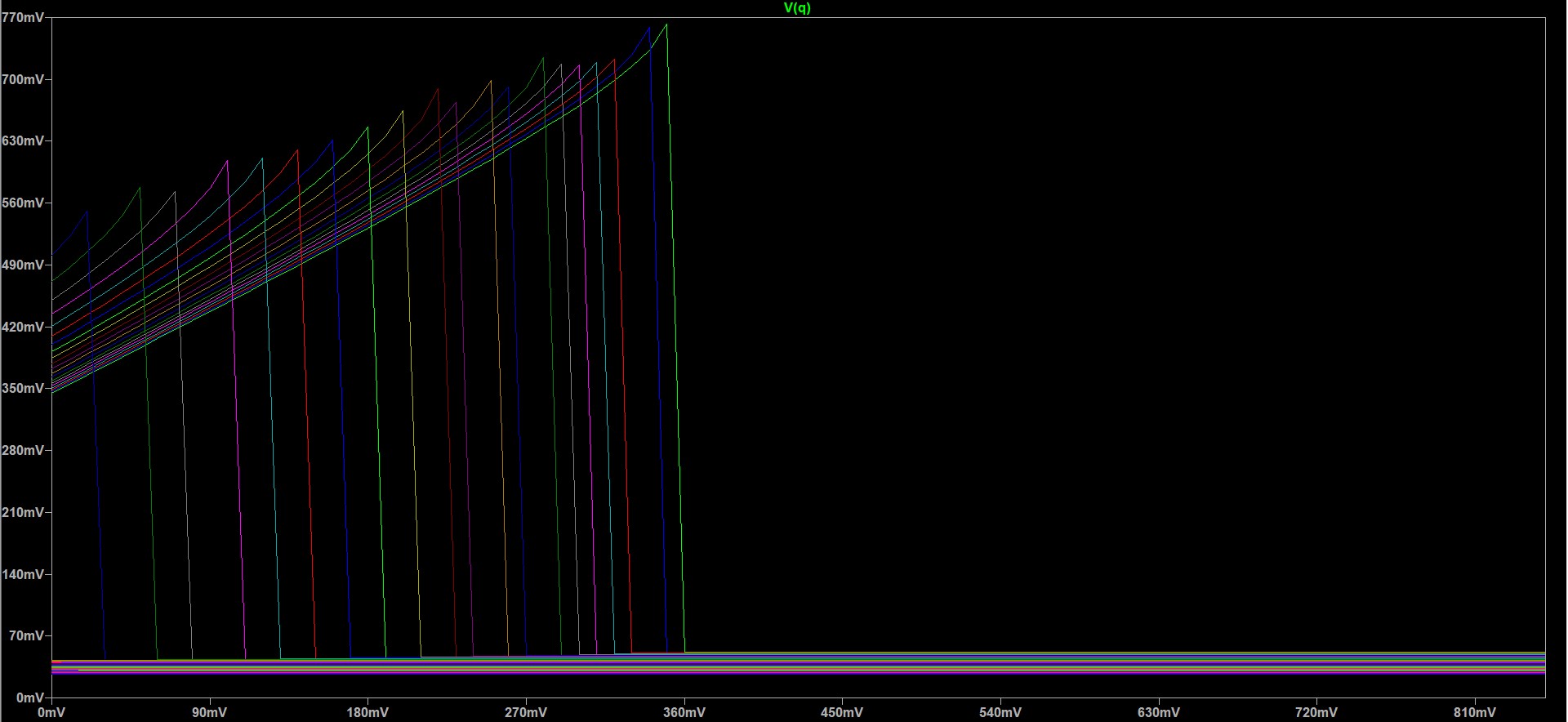Select the 540mV horizontal axis label
Screen dimensions: 1568x722
point(1000,712)
